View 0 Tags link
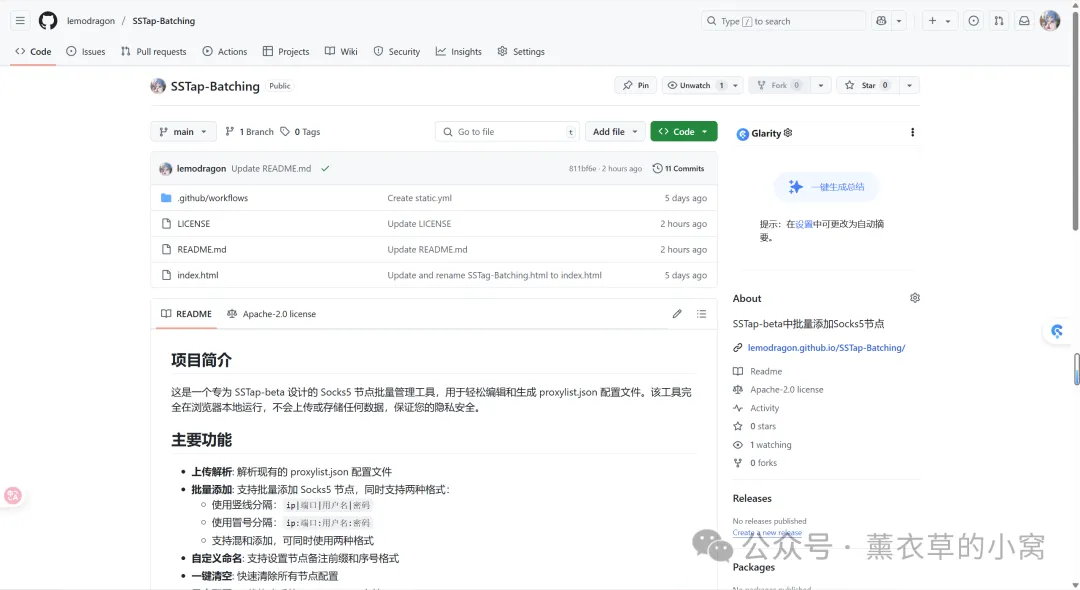1080x590 pixels. pos(300,131)
